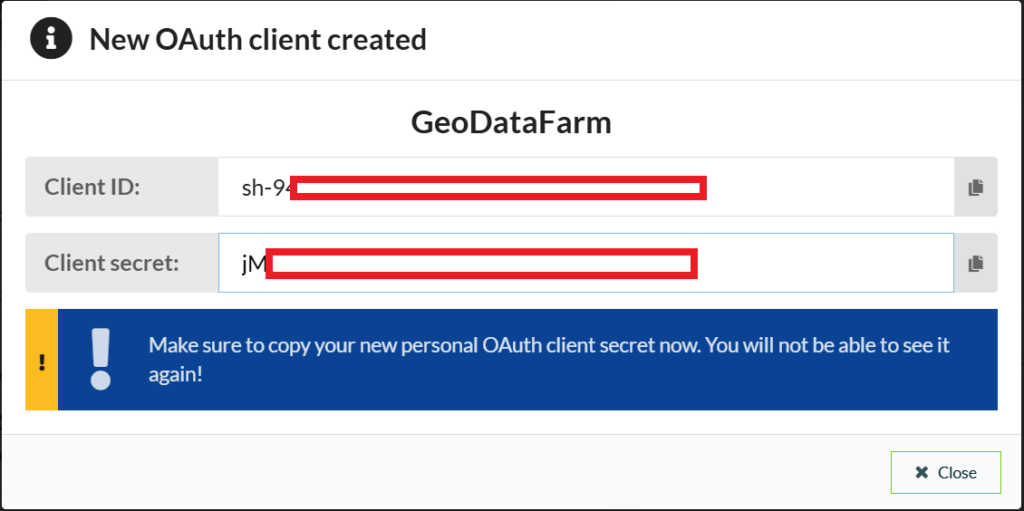Copy the Client secret to clipboard
The width and height of the screenshot is (1024, 511).
tap(976, 263)
